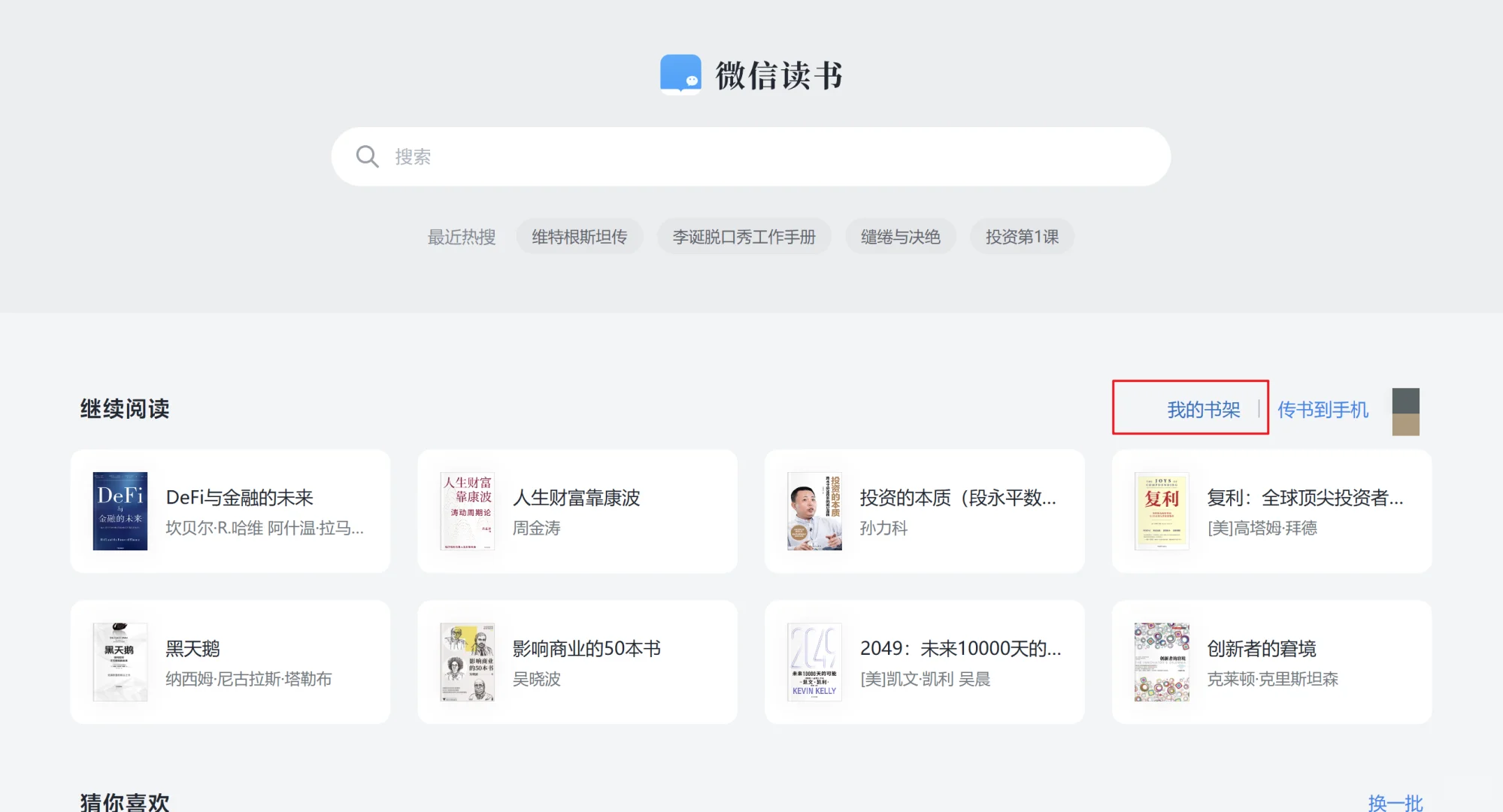
Task: Click author 坎贝尔·R.哈维 阿什温·拉马...
Action: click(265, 529)
